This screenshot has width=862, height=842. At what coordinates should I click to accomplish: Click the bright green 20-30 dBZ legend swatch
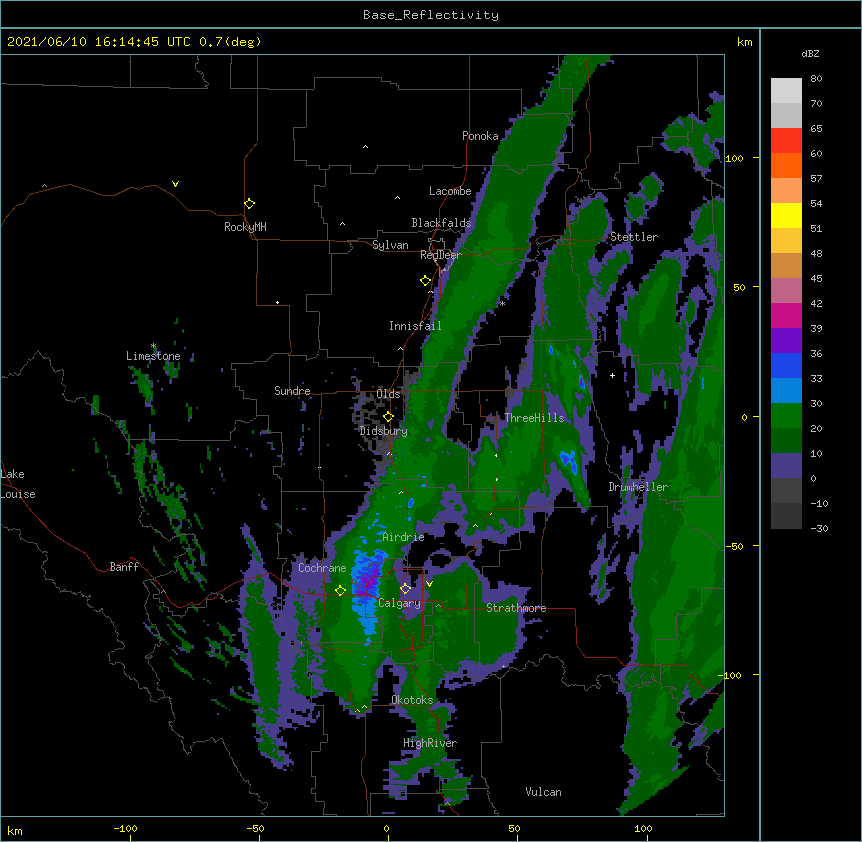(786, 416)
